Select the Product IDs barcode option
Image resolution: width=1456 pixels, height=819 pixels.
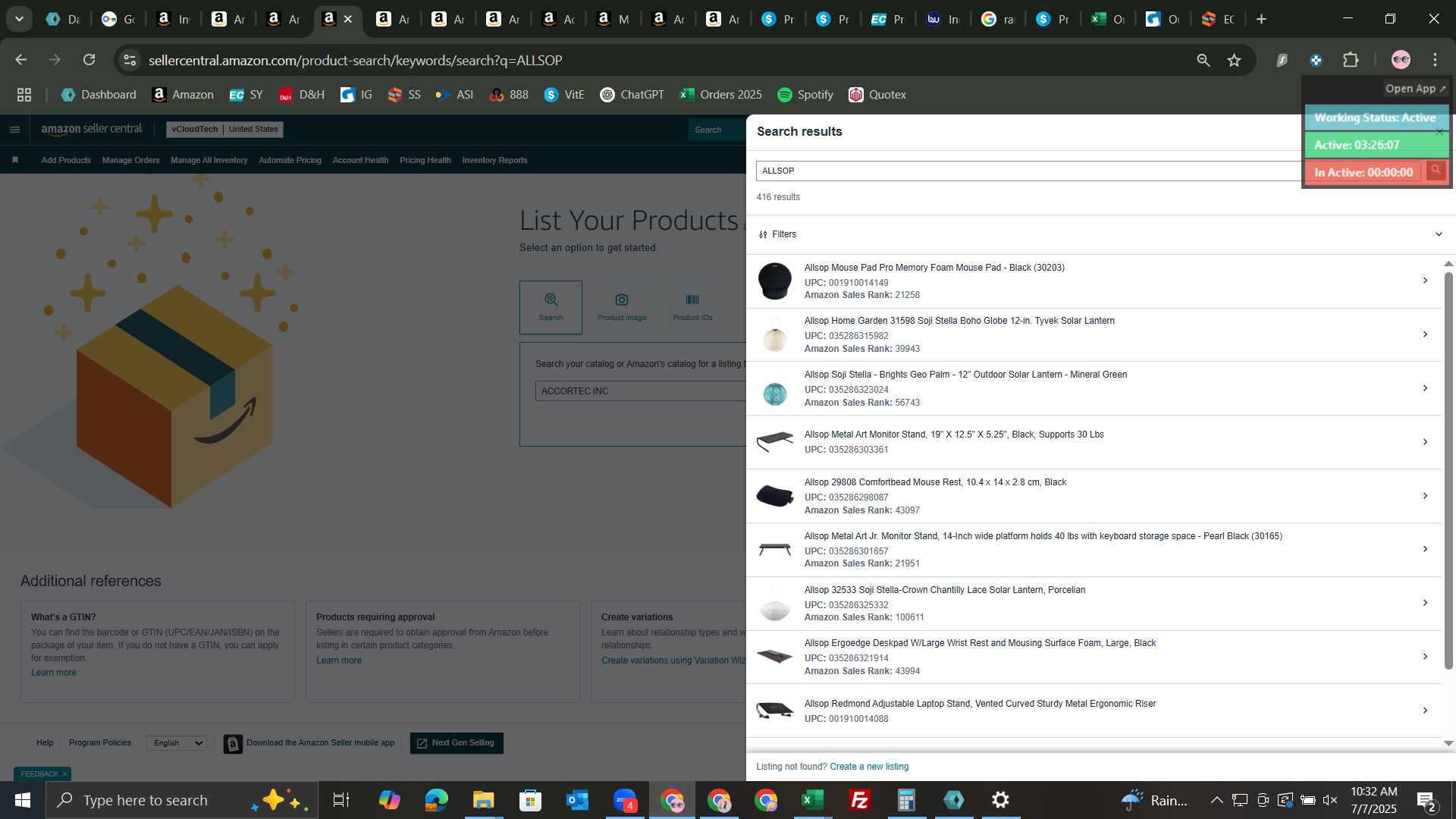click(692, 307)
